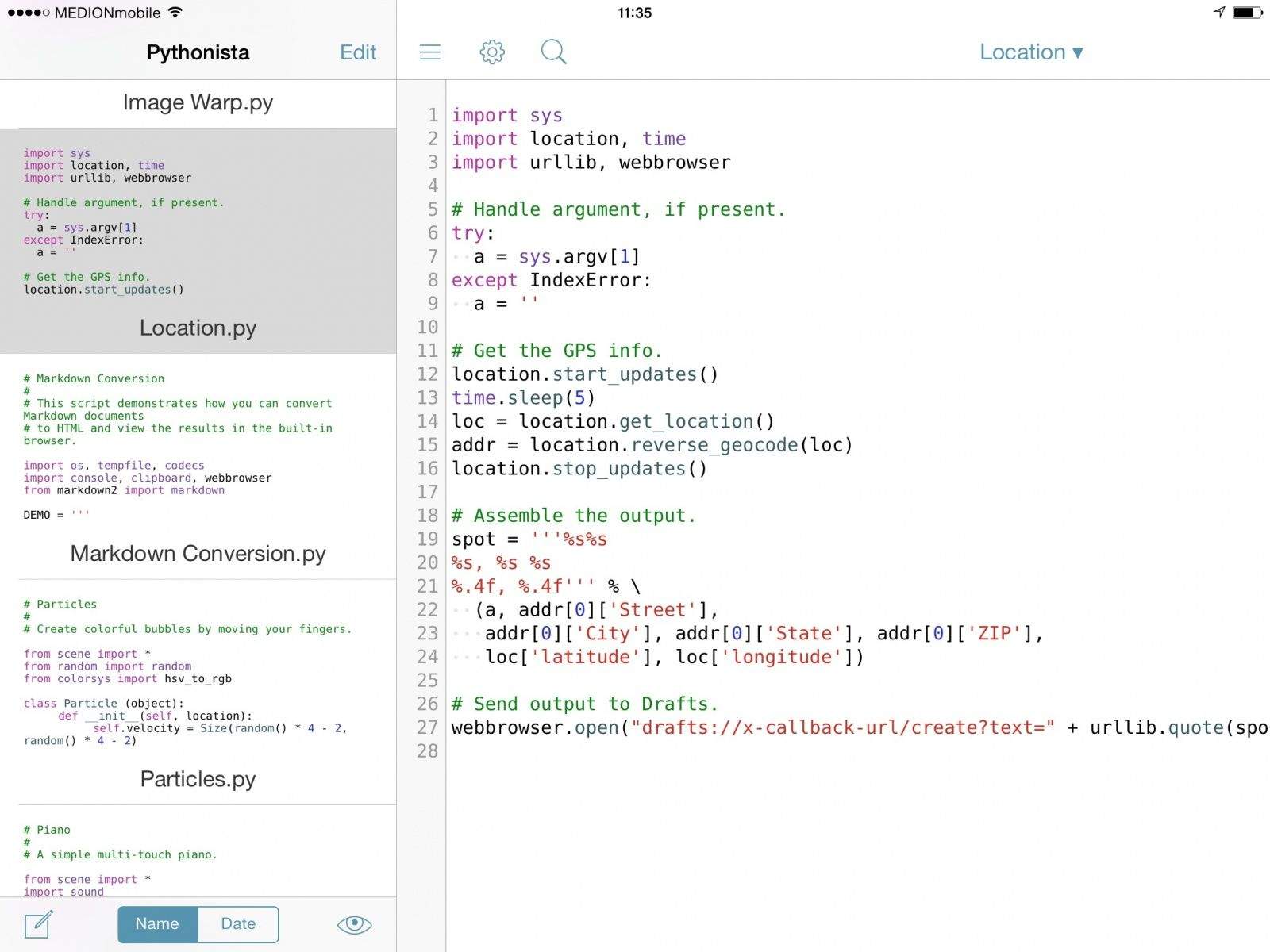
Task: Open the settings gear icon
Action: pyautogui.click(x=492, y=52)
